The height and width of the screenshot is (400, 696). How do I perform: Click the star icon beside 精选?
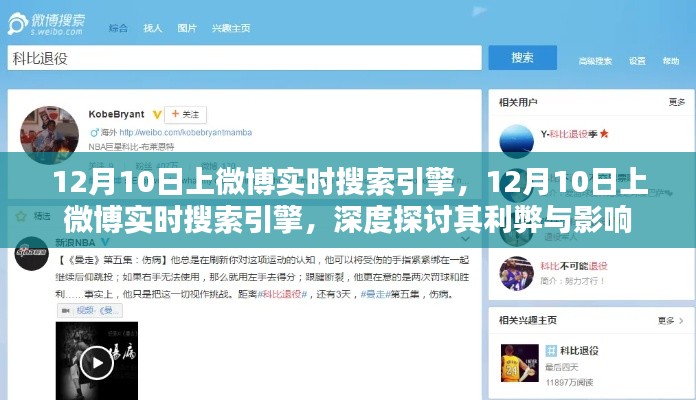[21, 216]
